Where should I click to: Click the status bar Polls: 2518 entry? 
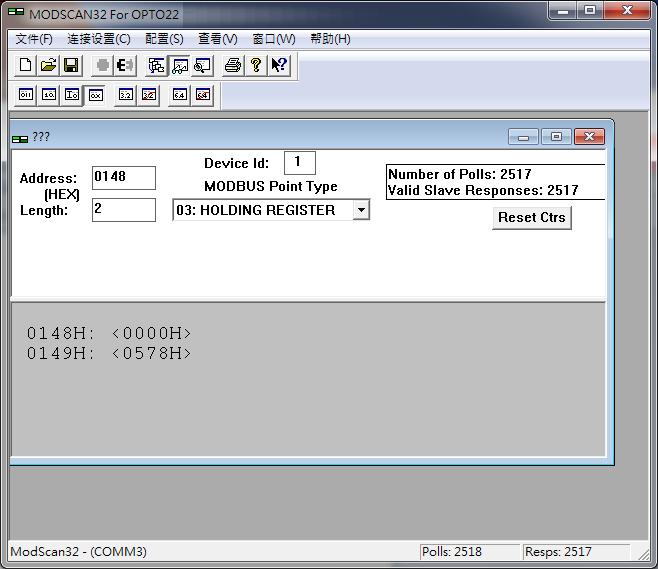(x=469, y=552)
